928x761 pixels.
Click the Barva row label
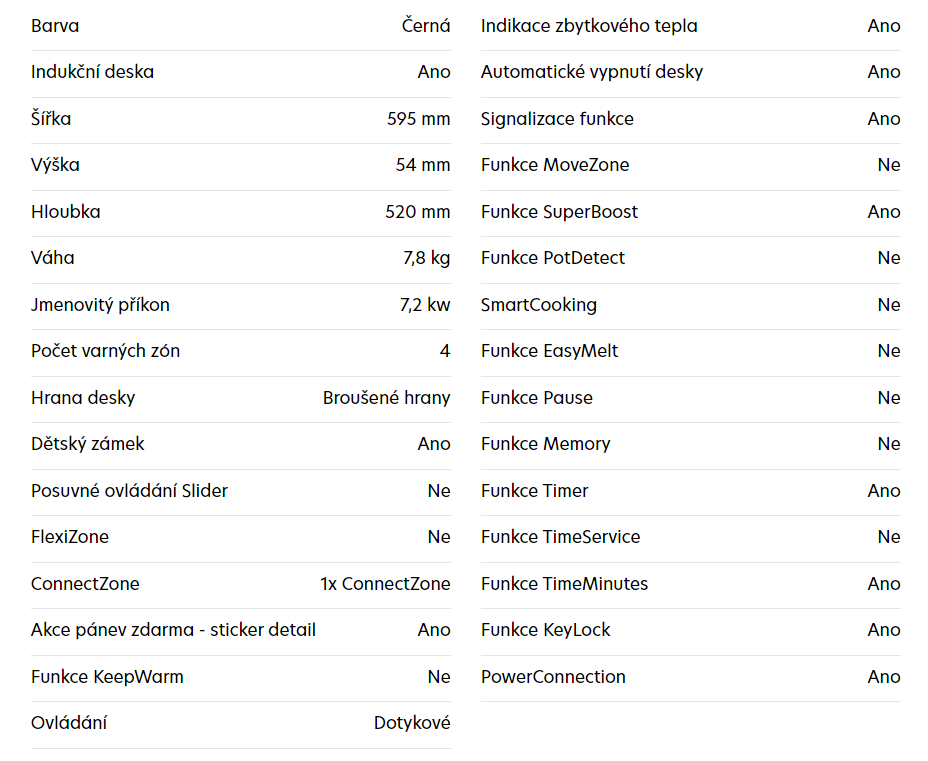55,26
